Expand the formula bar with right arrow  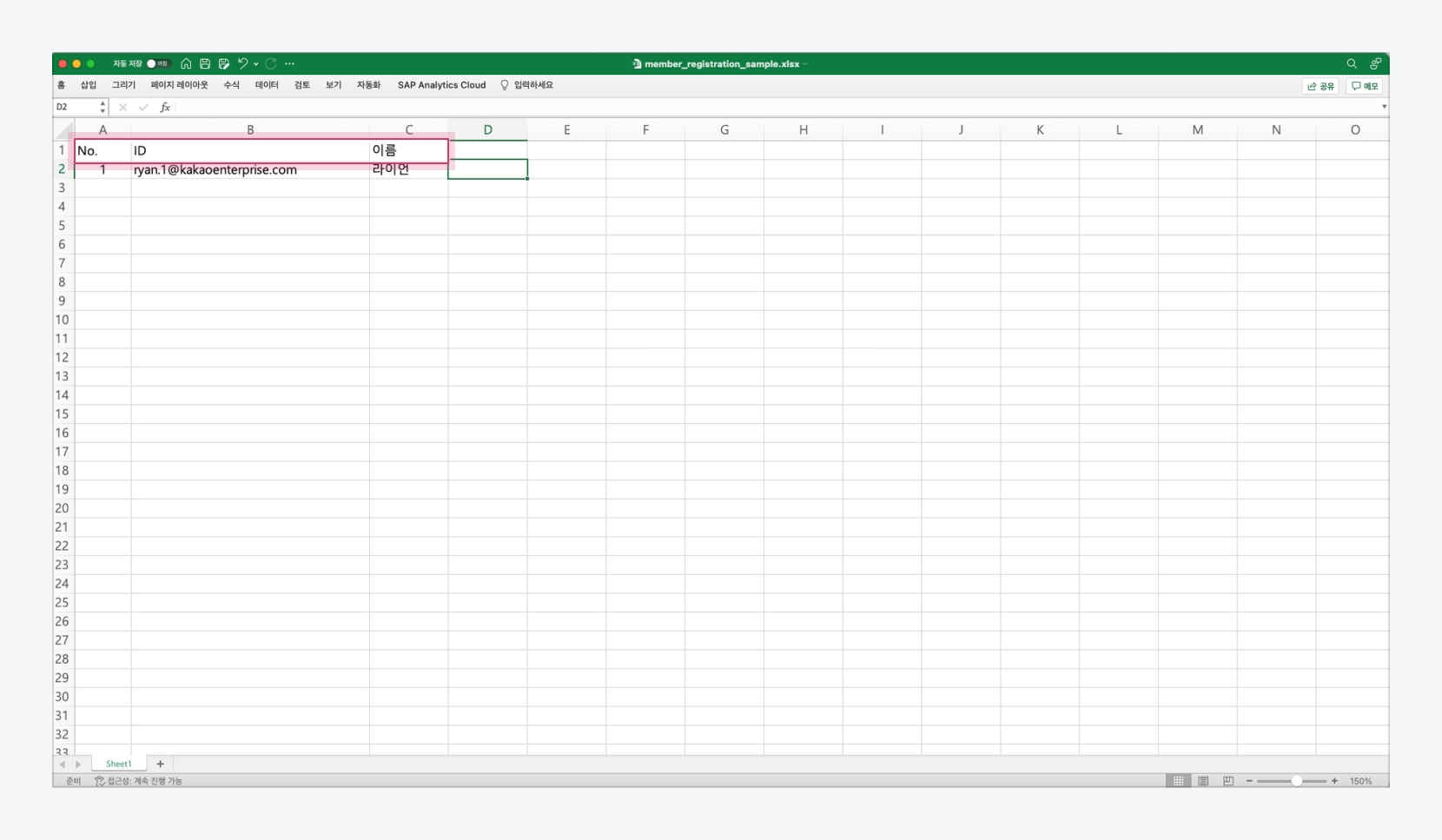pyautogui.click(x=1384, y=107)
